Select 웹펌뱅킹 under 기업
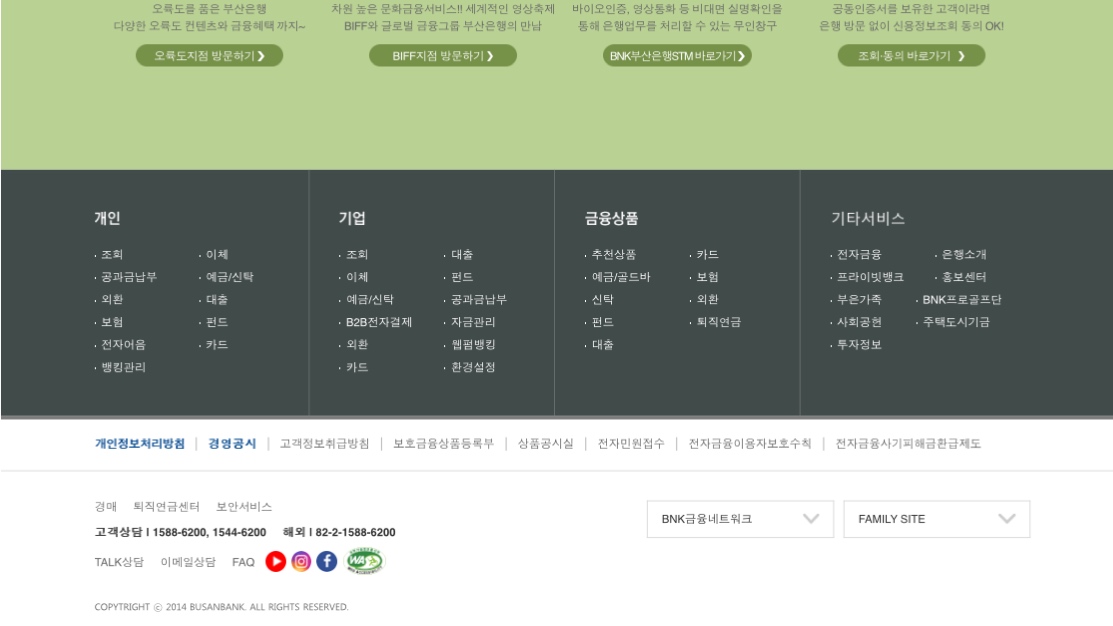Viewport: 1113px width, 626px height. point(473,344)
